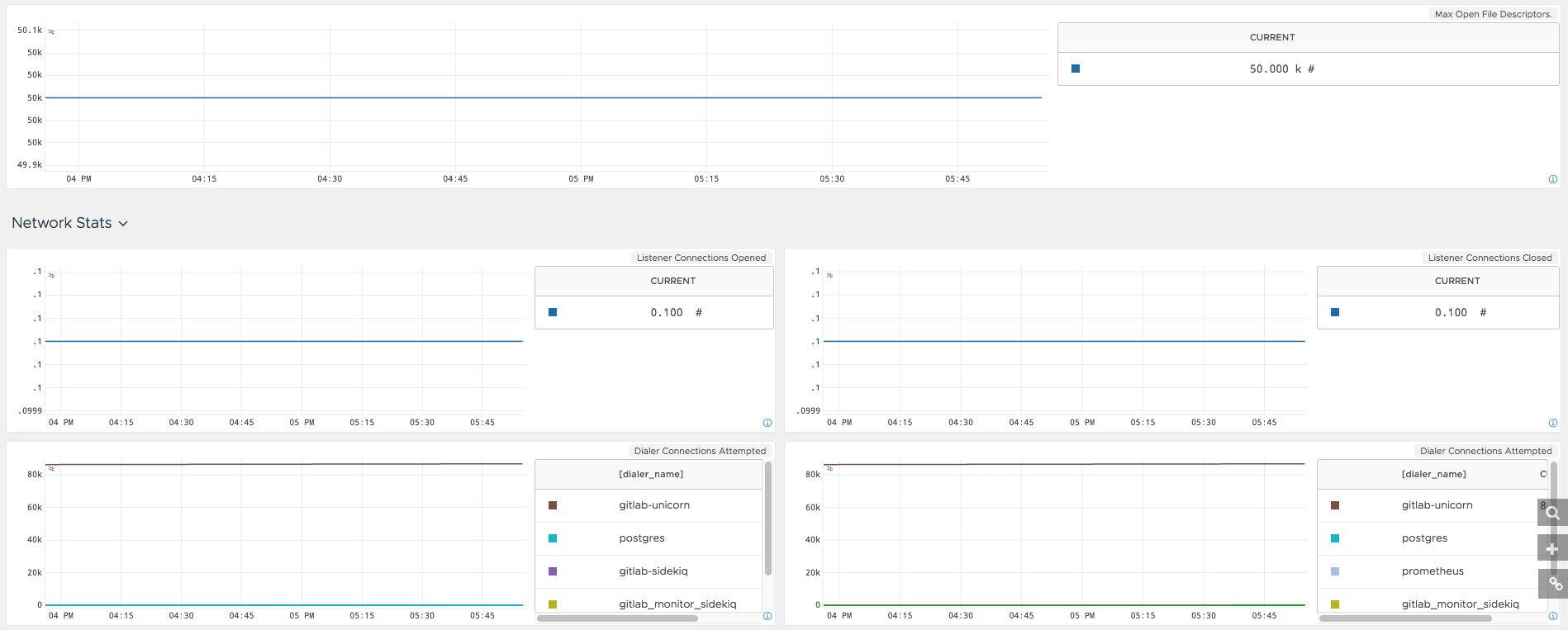Image resolution: width=1568 pixels, height=630 pixels.
Task: Click blue swatch beside 50.000 k value
Action: click(1076, 69)
